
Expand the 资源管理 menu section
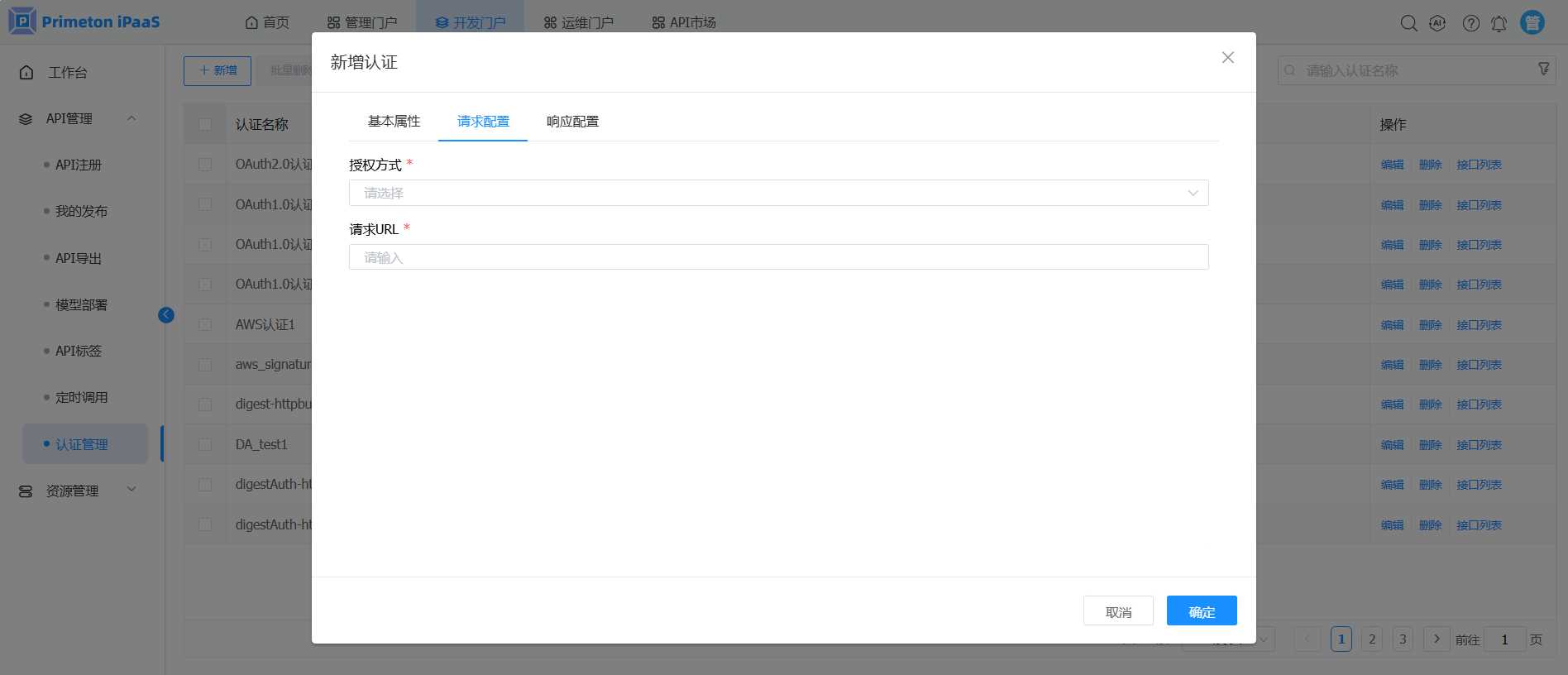click(x=131, y=491)
